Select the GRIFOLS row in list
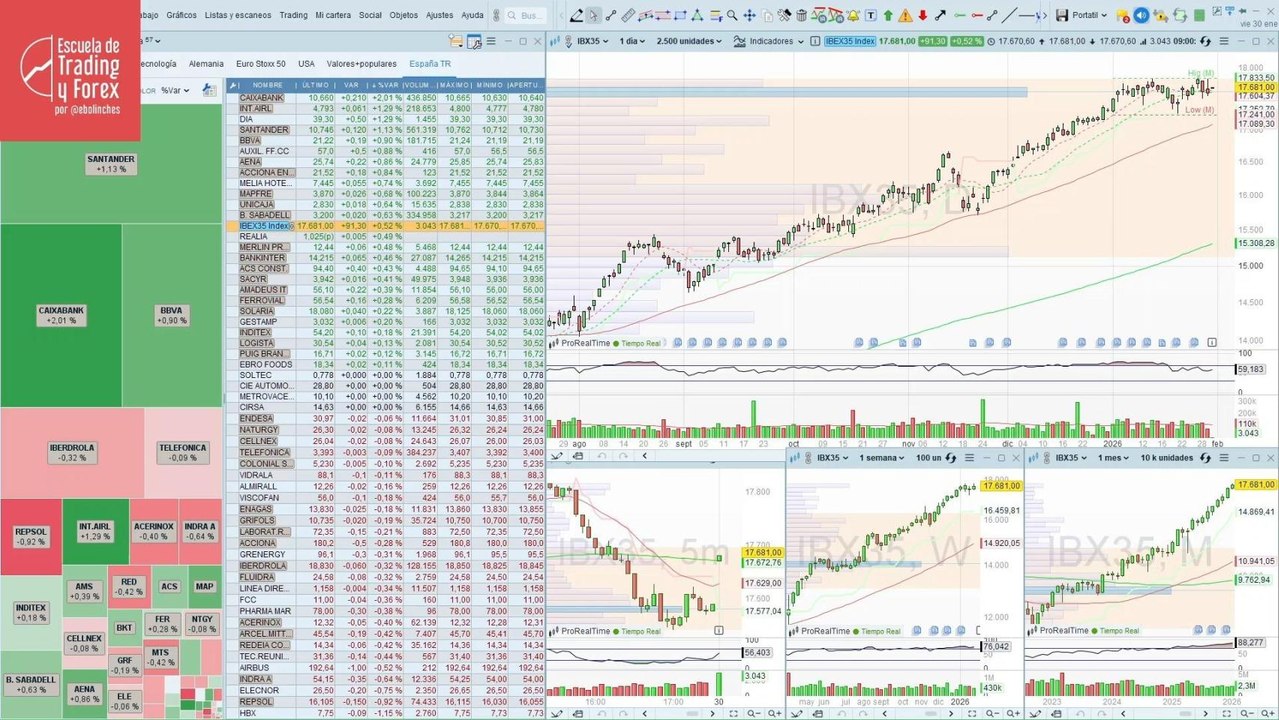The width and height of the screenshot is (1279, 720). (x=386, y=520)
